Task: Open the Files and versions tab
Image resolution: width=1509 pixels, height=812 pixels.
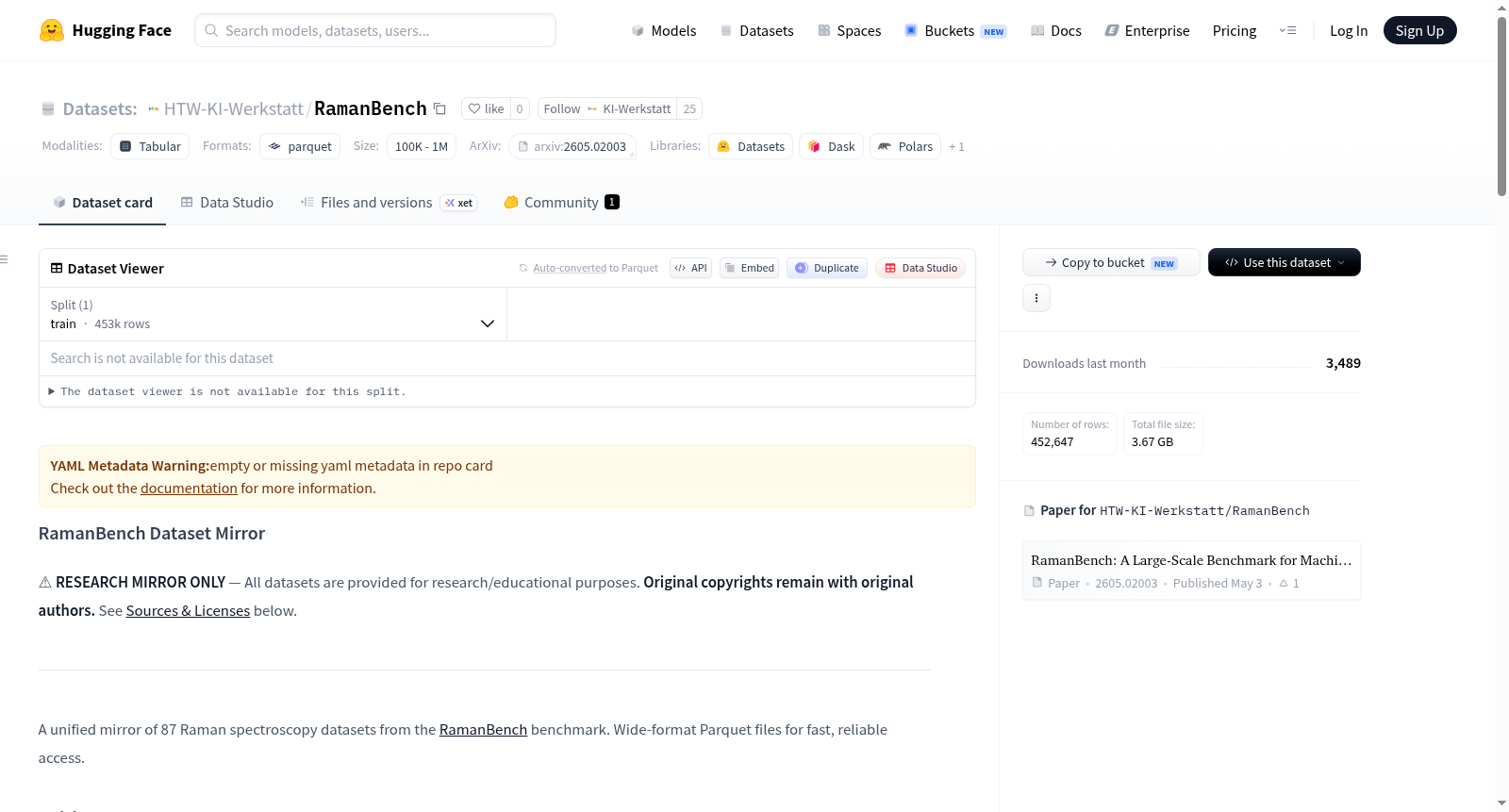Action: pyautogui.click(x=389, y=202)
